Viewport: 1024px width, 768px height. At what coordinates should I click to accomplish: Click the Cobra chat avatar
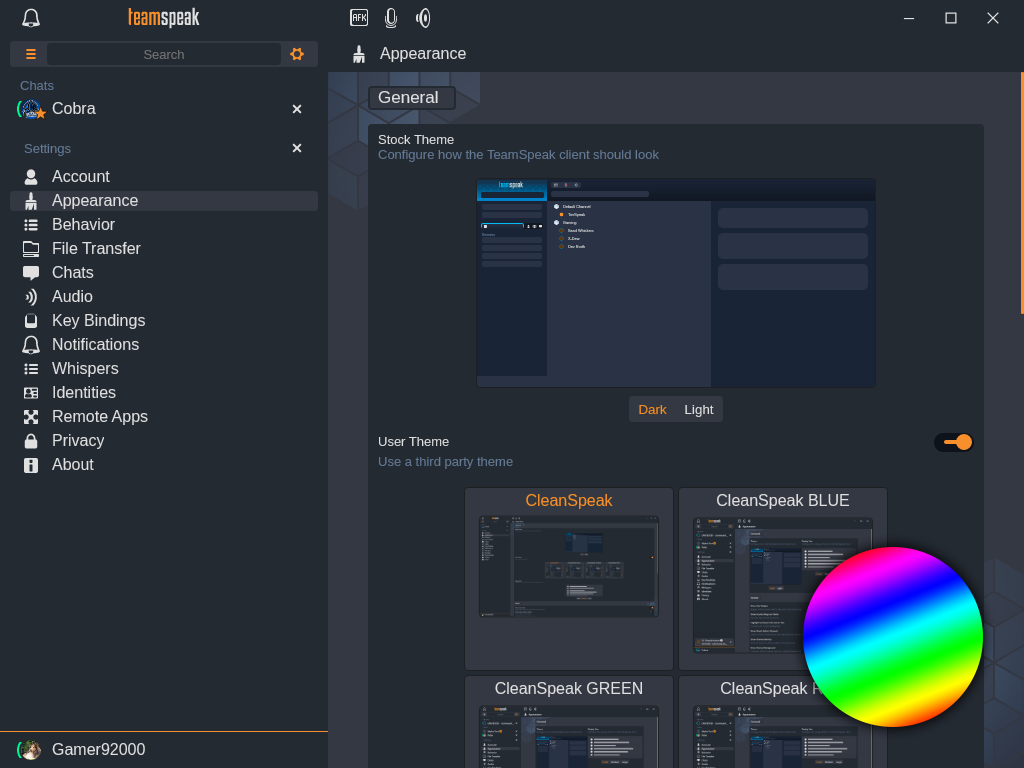(x=31, y=109)
